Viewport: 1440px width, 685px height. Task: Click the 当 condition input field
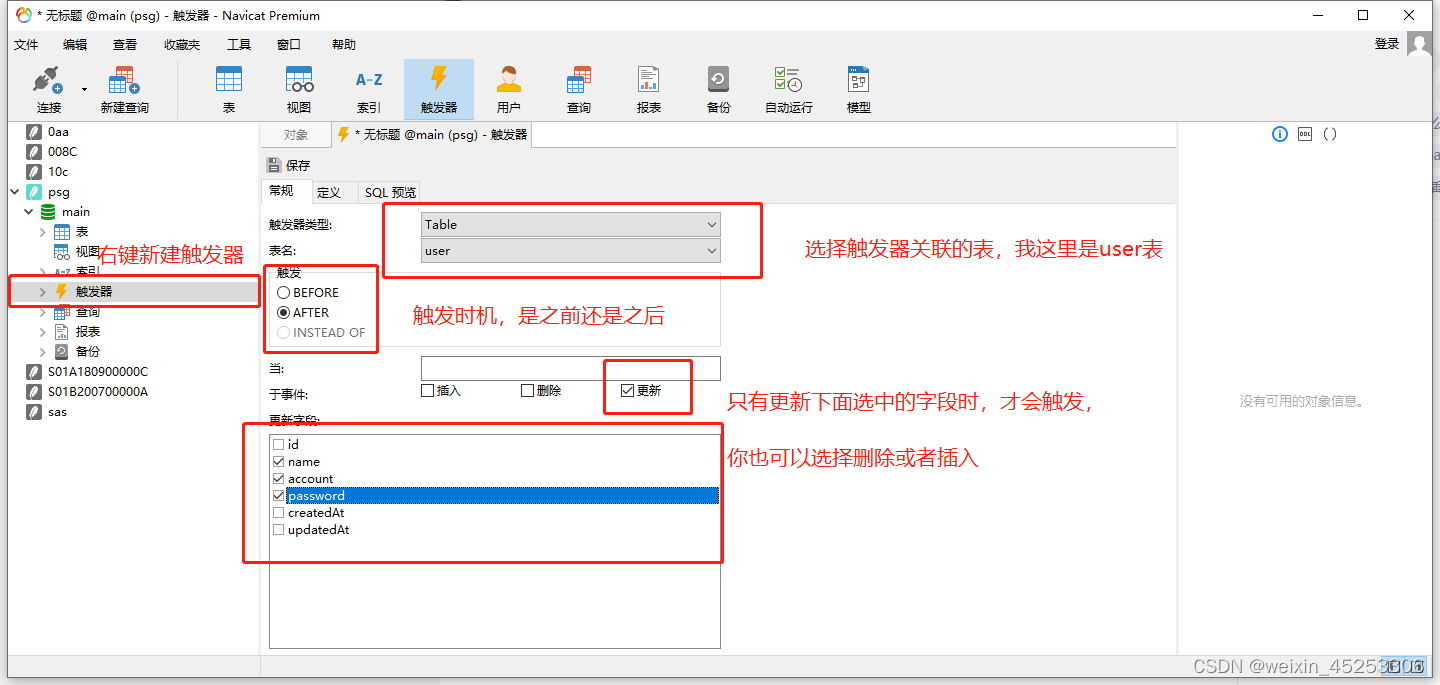coord(570,368)
